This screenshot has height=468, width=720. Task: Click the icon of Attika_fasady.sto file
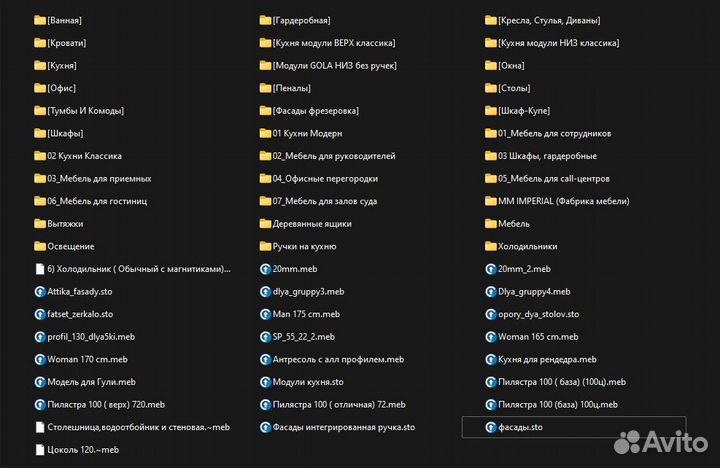[x=39, y=291]
